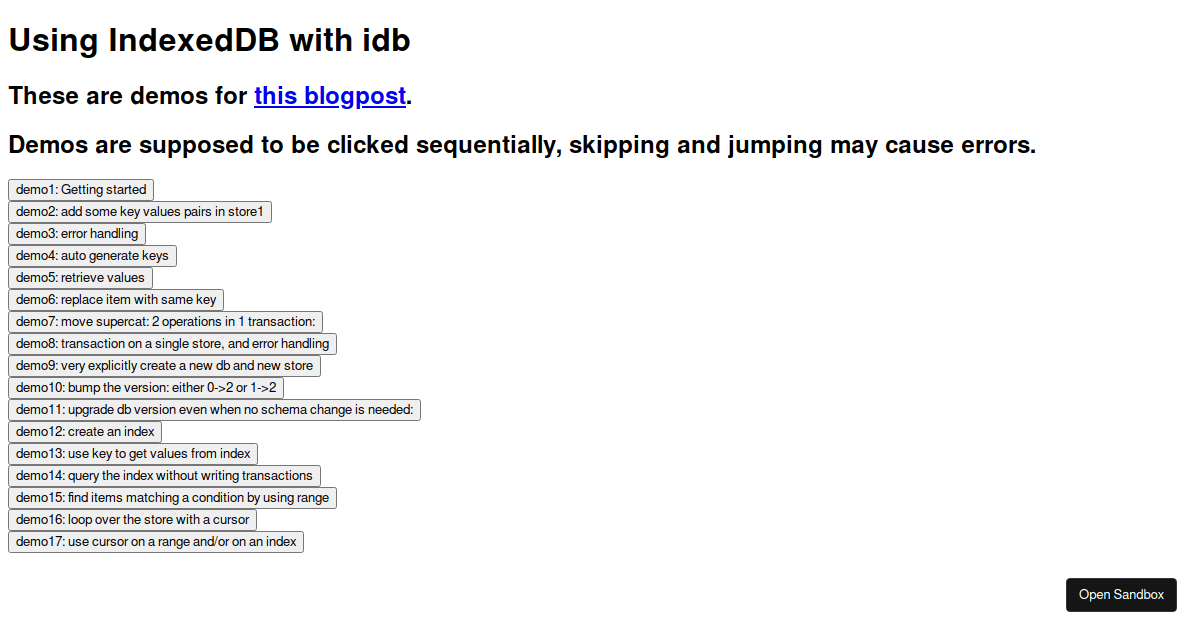The width and height of the screenshot is (1200, 630).
Task: Run demo8: transaction on a single store
Action: 172,343
